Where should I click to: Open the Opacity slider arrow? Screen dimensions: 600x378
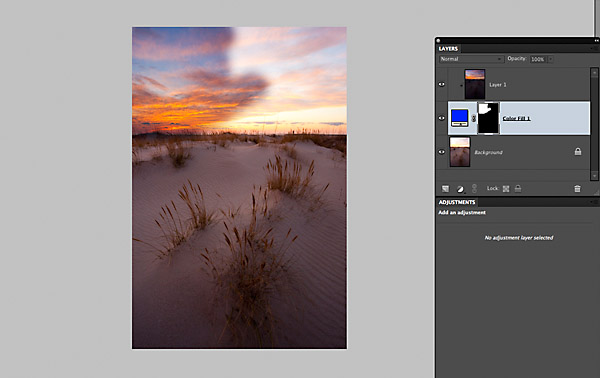click(550, 59)
